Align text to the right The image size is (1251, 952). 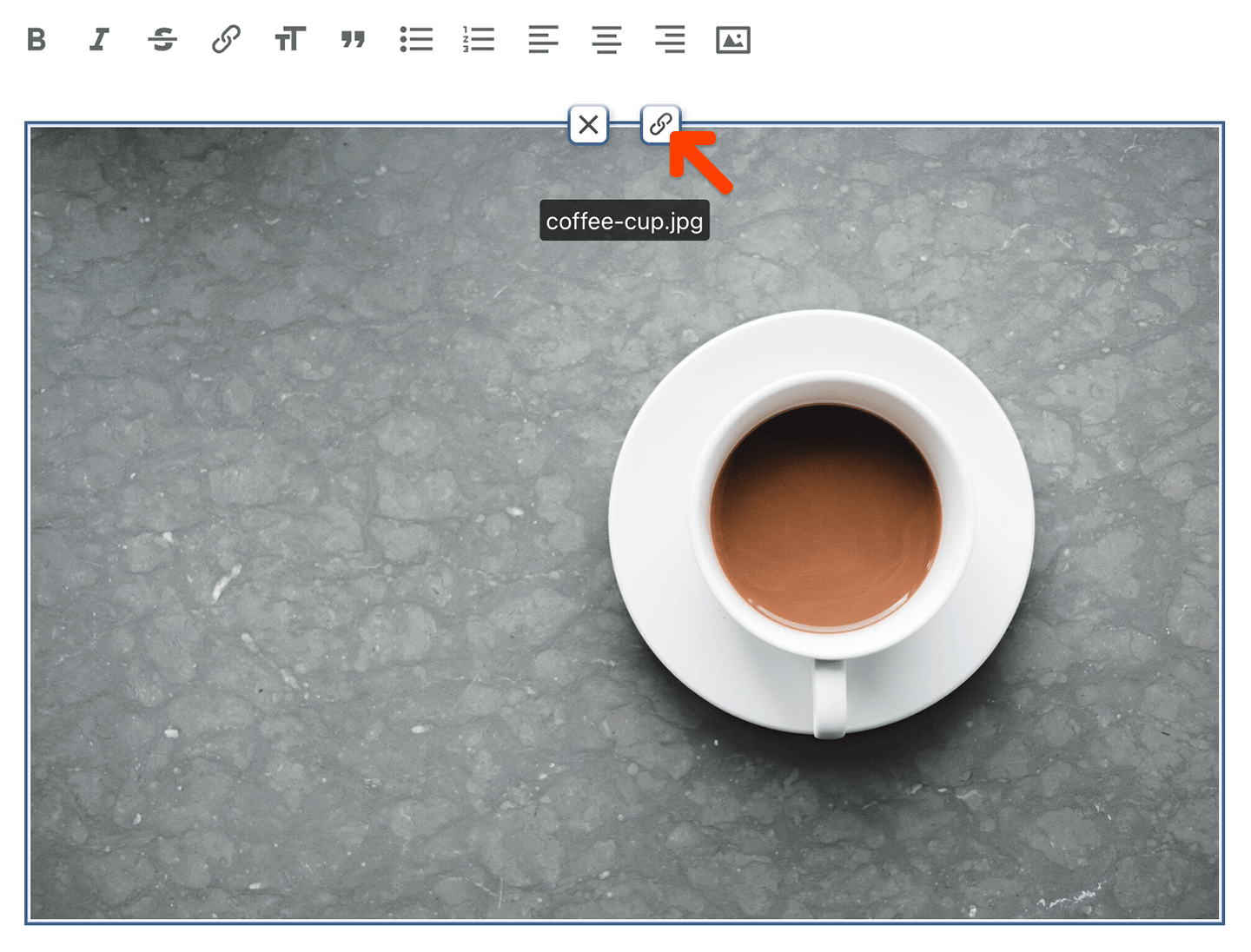[670, 40]
